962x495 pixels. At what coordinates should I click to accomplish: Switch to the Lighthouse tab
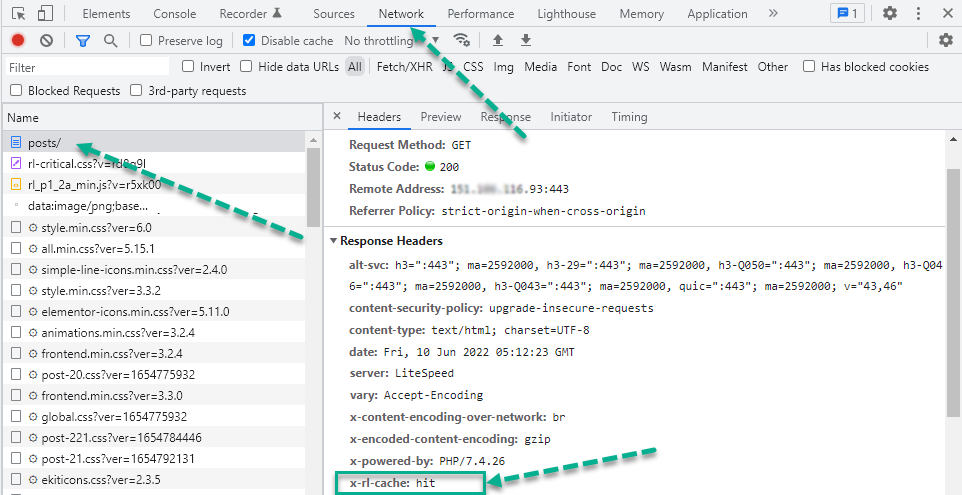coord(566,13)
